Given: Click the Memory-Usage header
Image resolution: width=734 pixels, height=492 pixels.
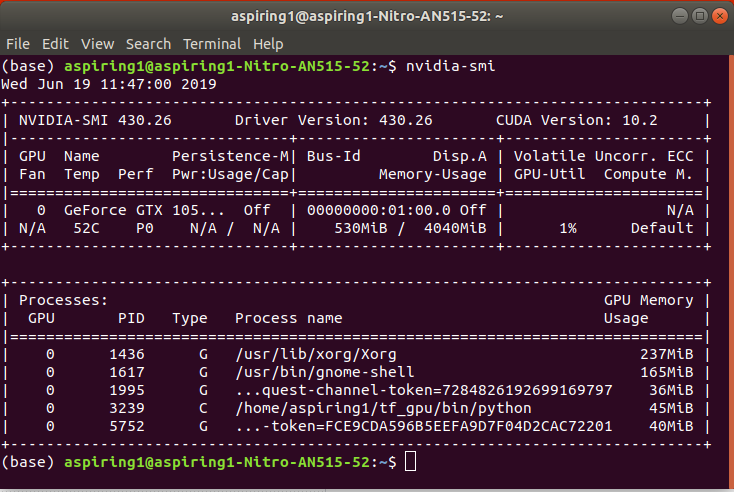Looking at the screenshot, I should tap(433, 175).
